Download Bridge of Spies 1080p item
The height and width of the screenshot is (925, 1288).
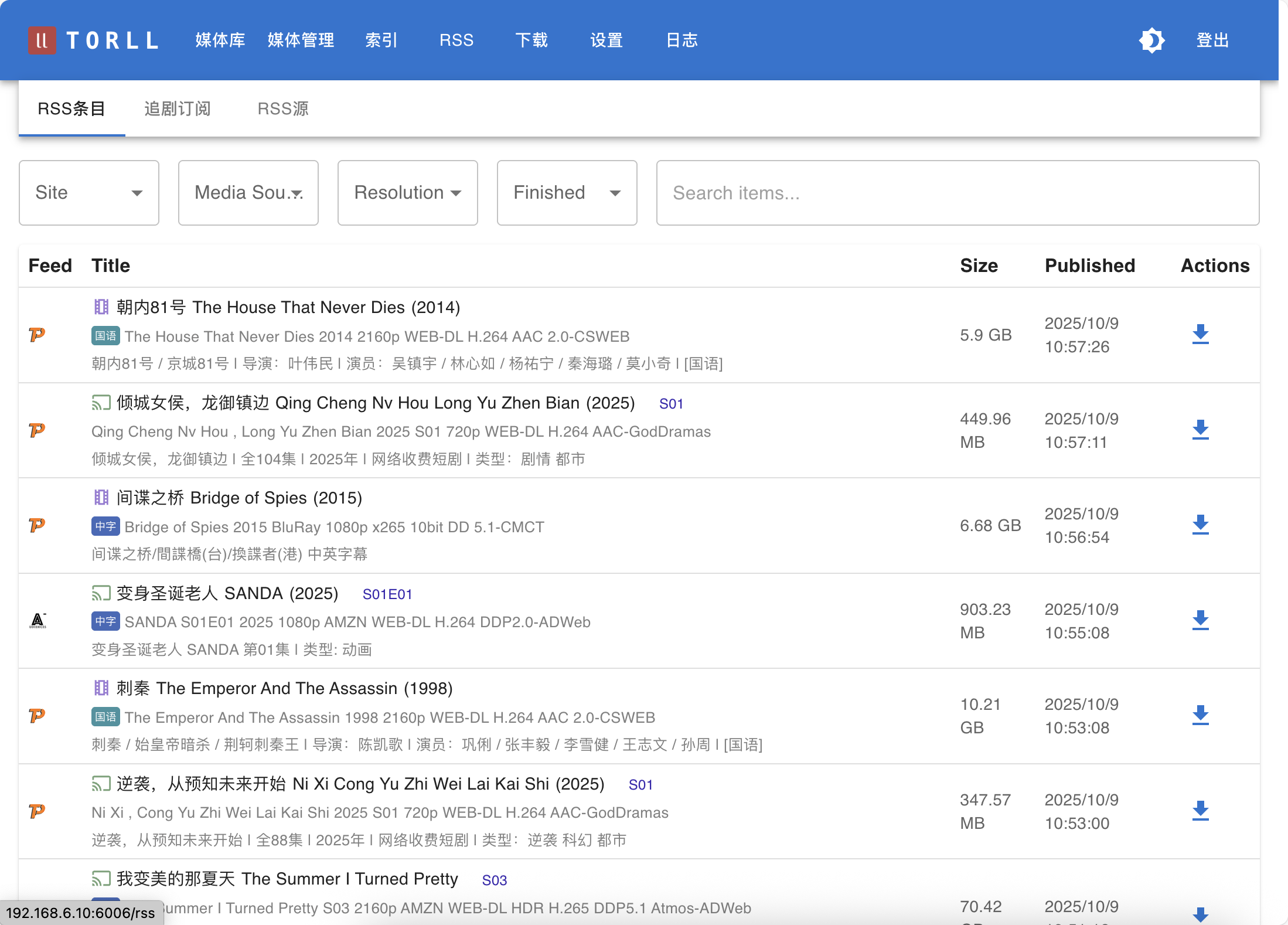(x=1200, y=525)
